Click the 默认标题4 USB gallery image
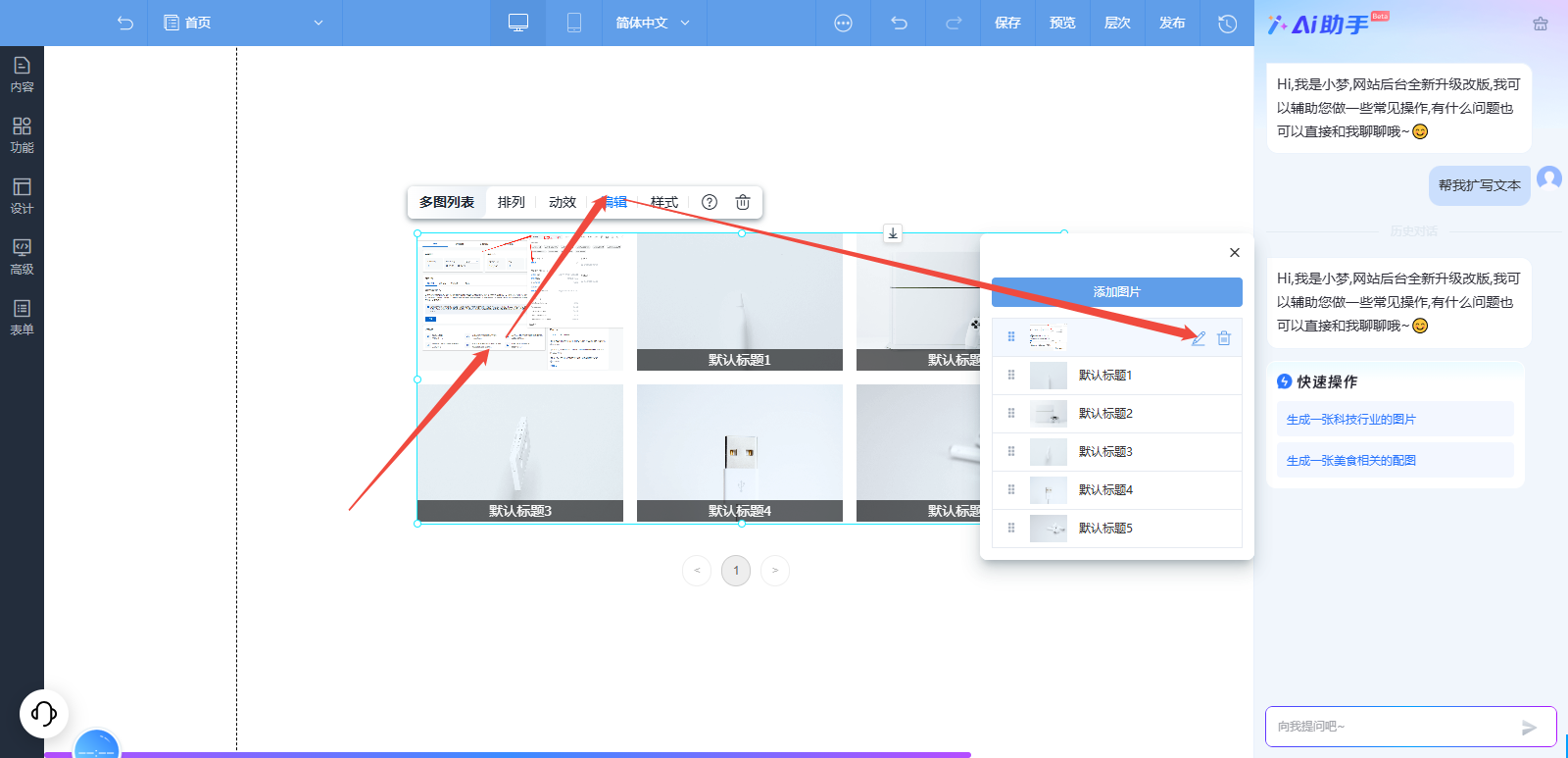 pos(740,453)
